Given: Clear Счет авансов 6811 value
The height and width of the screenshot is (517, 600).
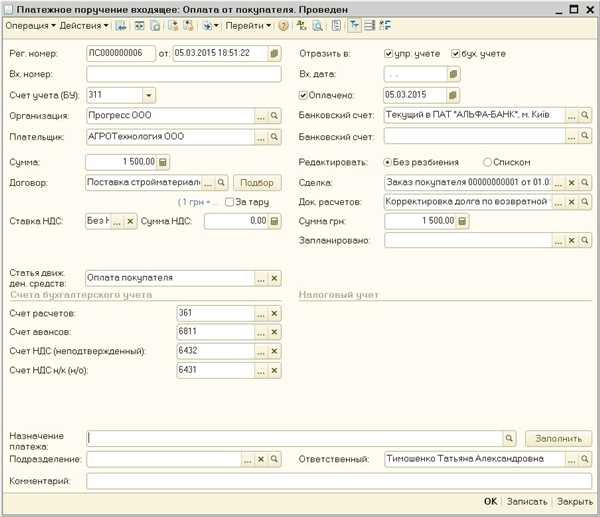Looking at the screenshot, I should point(274,332).
